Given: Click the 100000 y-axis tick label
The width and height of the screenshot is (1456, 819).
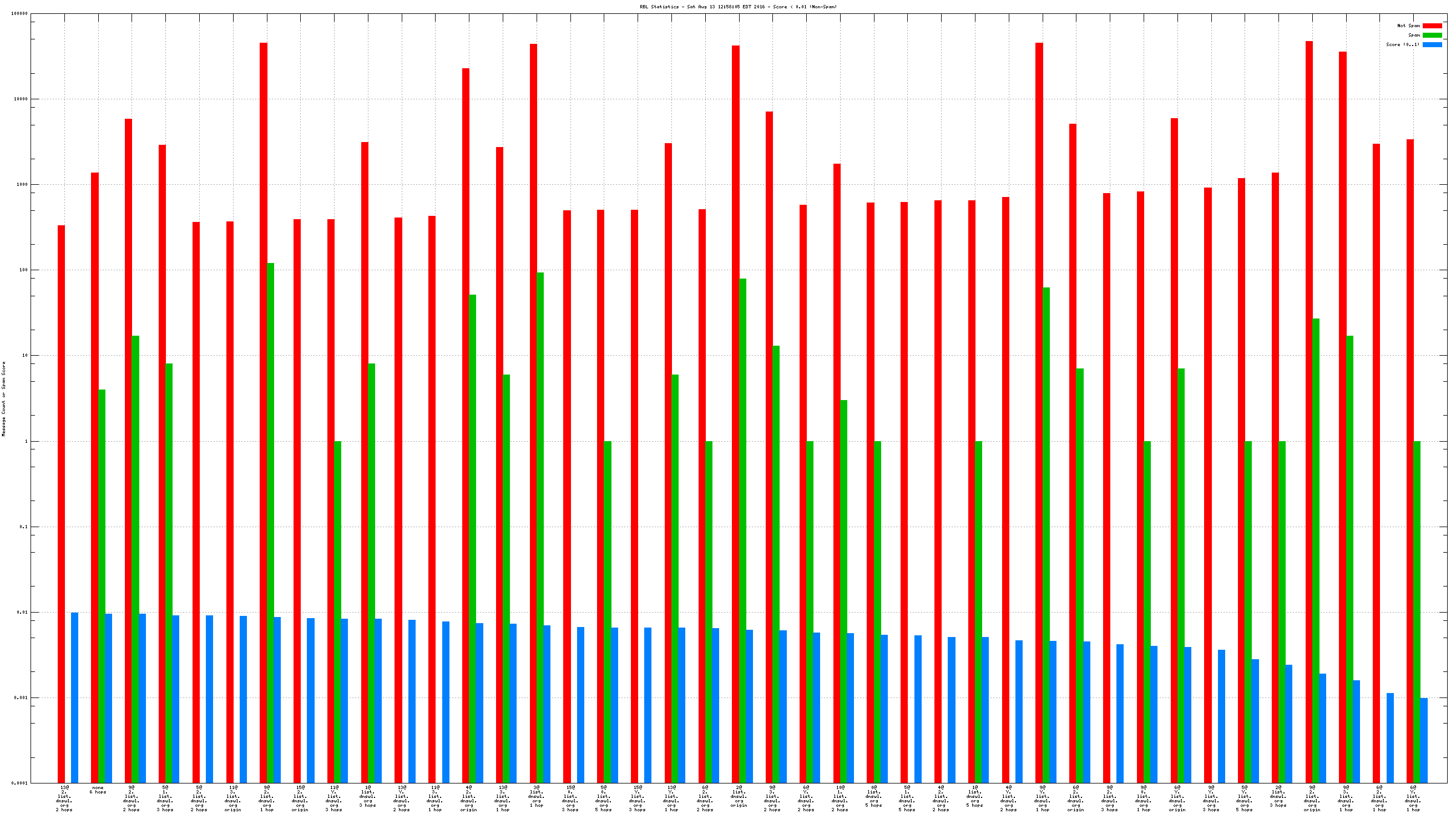Looking at the screenshot, I should pos(19,13).
